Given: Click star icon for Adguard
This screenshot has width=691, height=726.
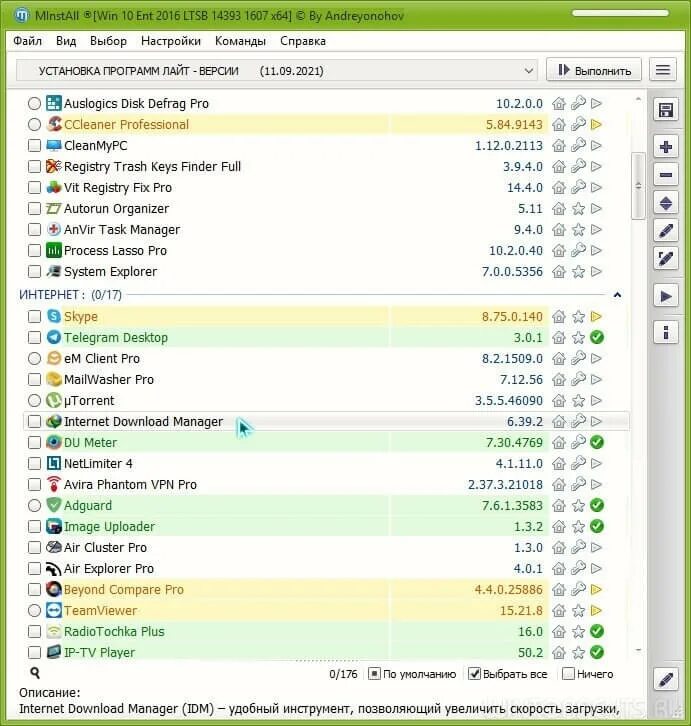Looking at the screenshot, I should click(578, 505).
